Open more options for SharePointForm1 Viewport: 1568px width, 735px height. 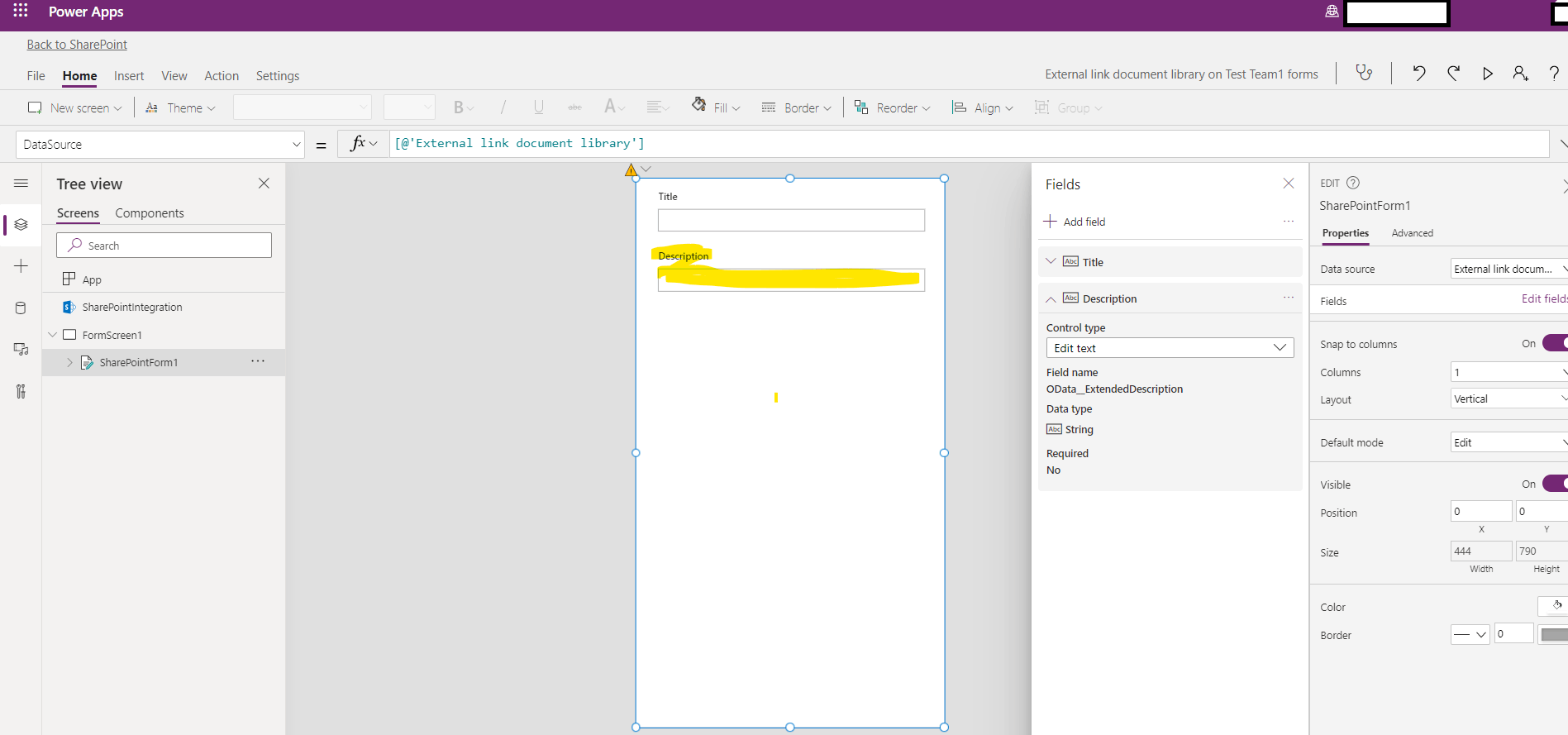pyautogui.click(x=258, y=361)
